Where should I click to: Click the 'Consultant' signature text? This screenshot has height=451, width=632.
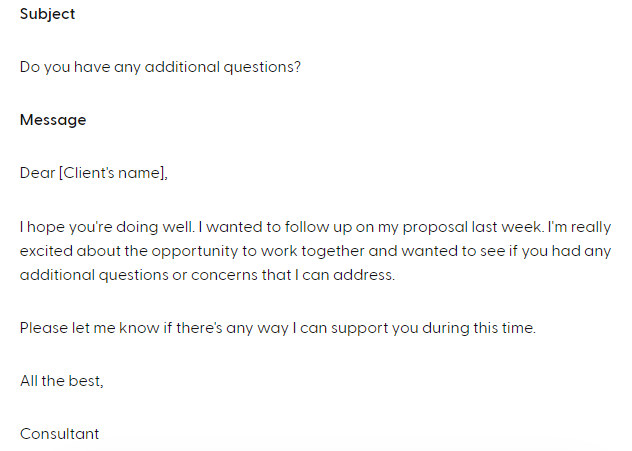click(59, 434)
